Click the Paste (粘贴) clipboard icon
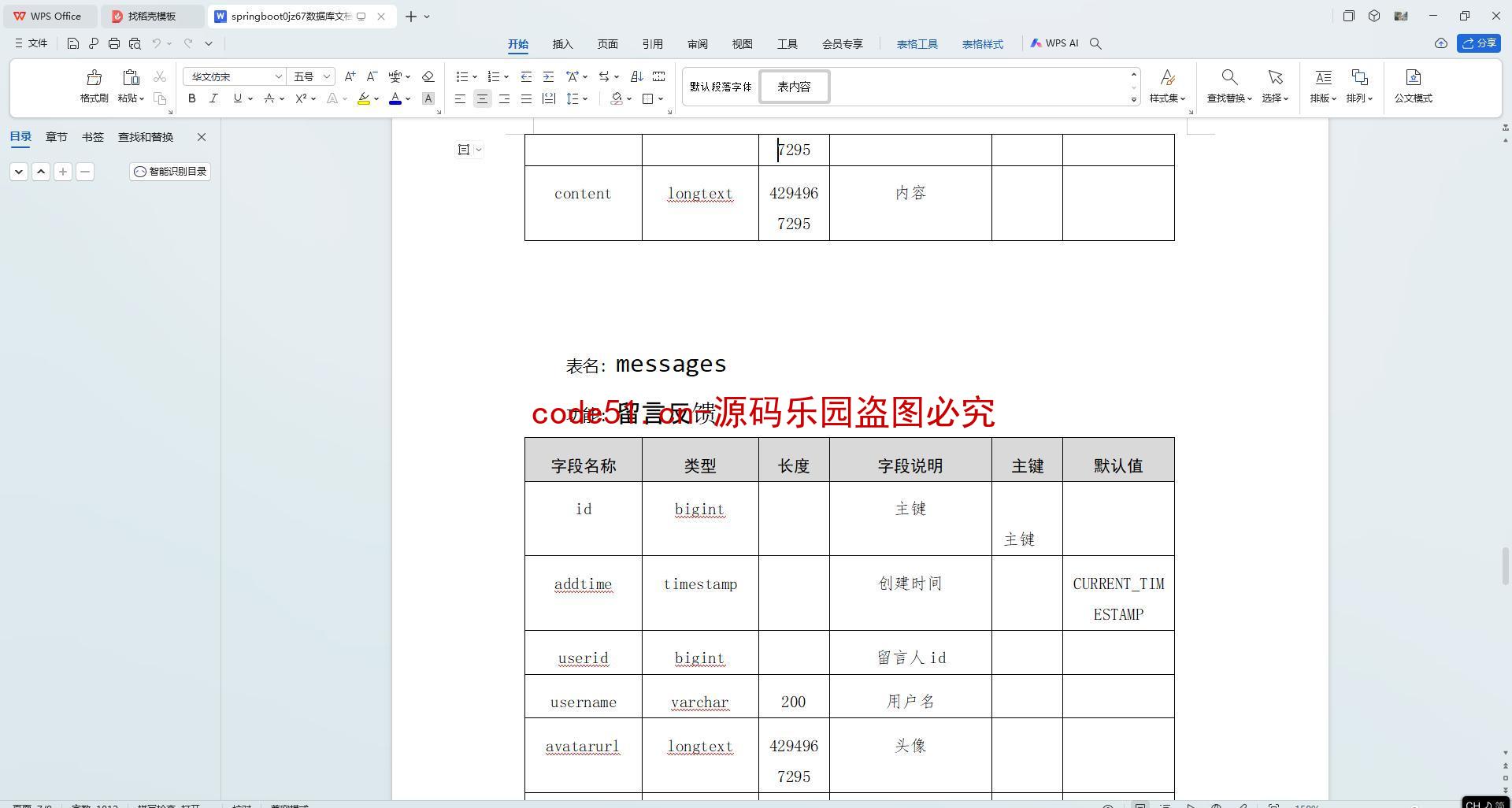The width and height of the screenshot is (1512, 808). pos(131,77)
